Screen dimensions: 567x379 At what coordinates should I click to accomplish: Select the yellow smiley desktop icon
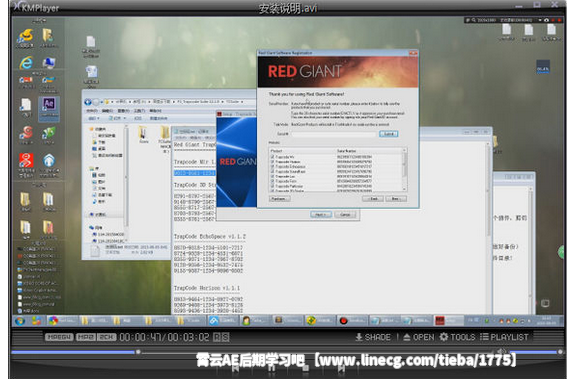(x=26, y=35)
